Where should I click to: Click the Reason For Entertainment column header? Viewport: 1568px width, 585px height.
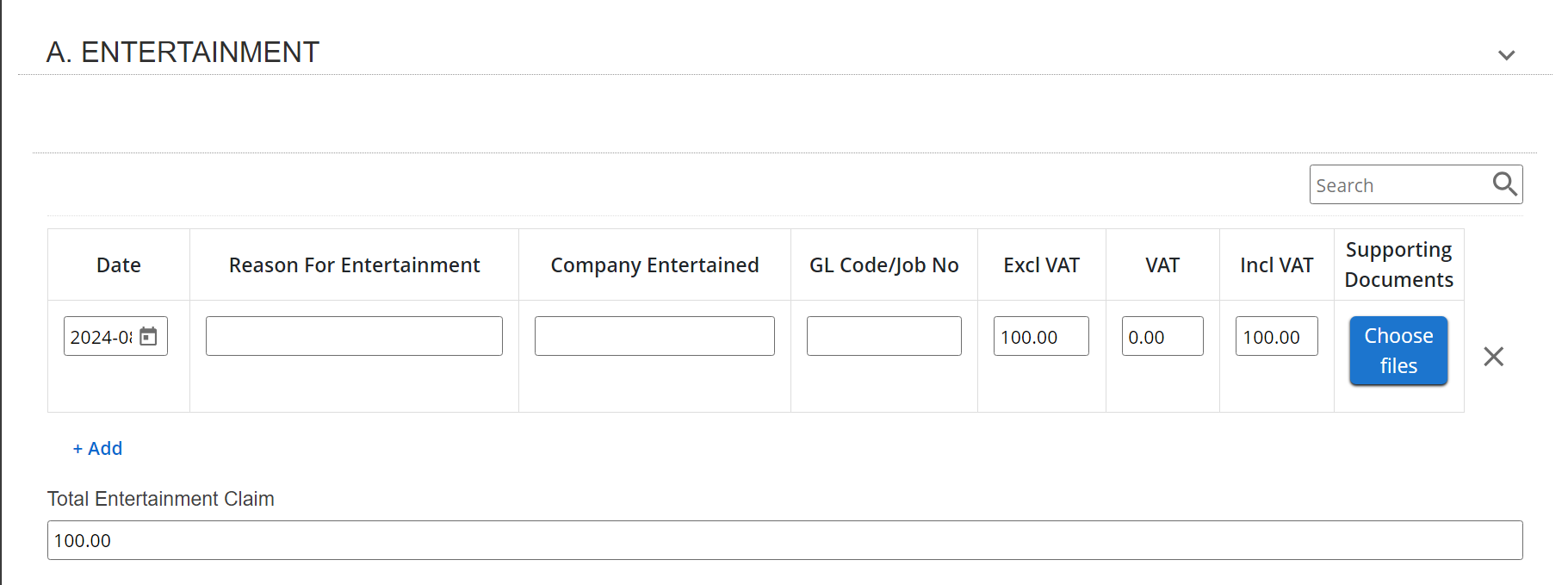pyautogui.click(x=354, y=265)
